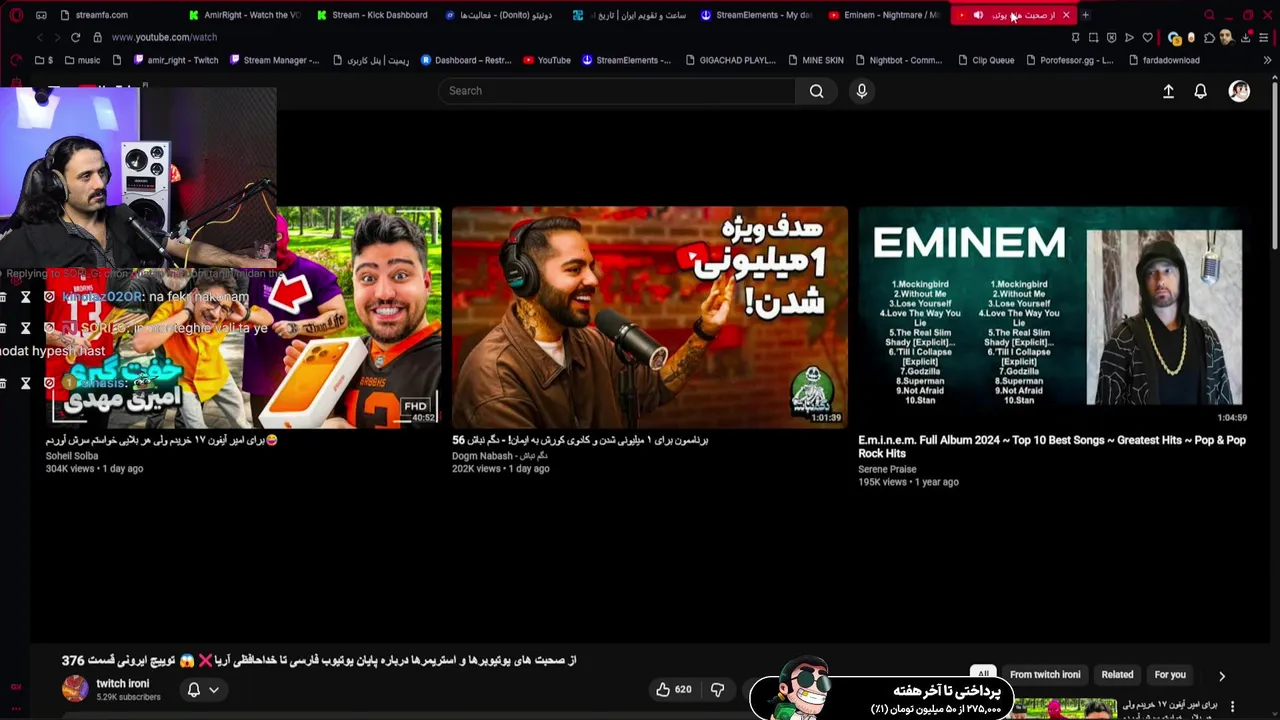Open the Porofessor.gg bookmark
Viewport: 1280px width, 720px height.
coord(1069,60)
